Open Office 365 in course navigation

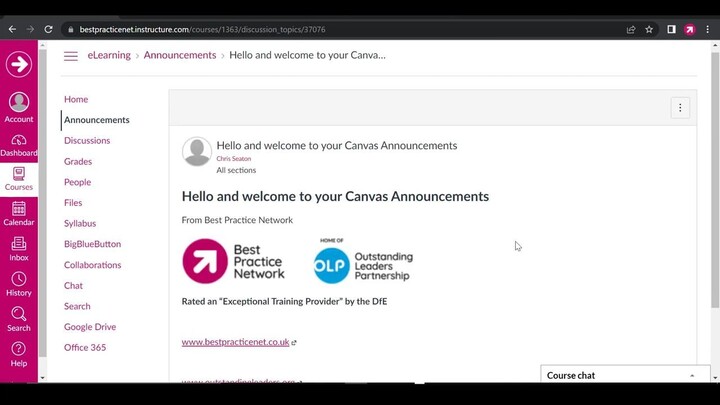point(85,348)
